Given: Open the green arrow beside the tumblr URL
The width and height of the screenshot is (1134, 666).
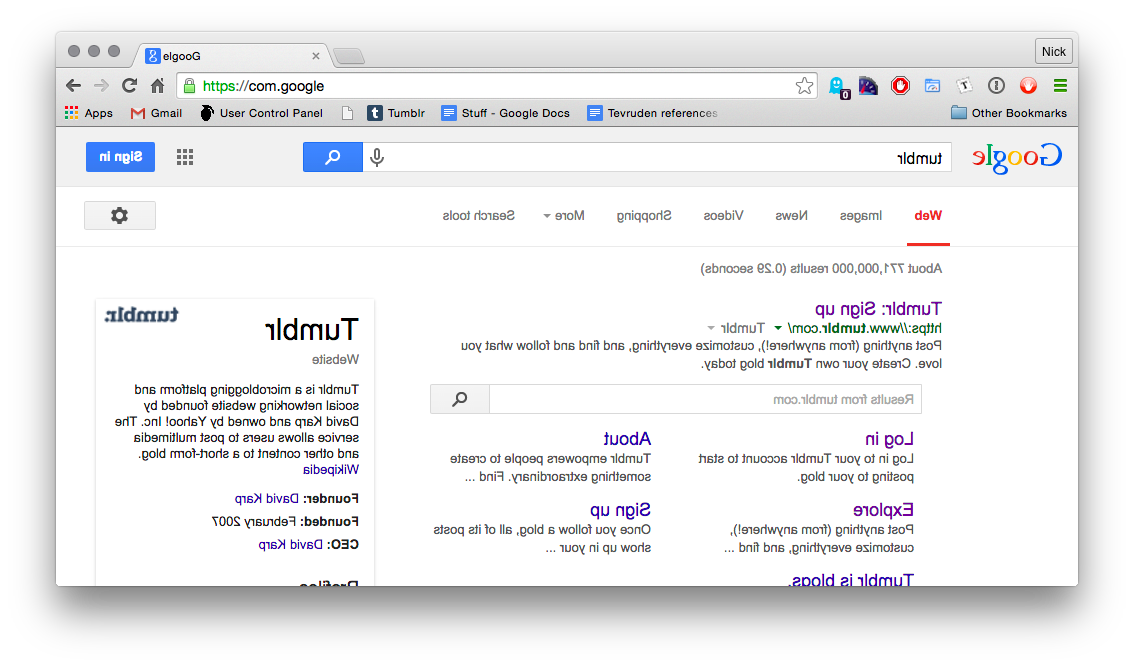Looking at the screenshot, I should click(x=778, y=328).
